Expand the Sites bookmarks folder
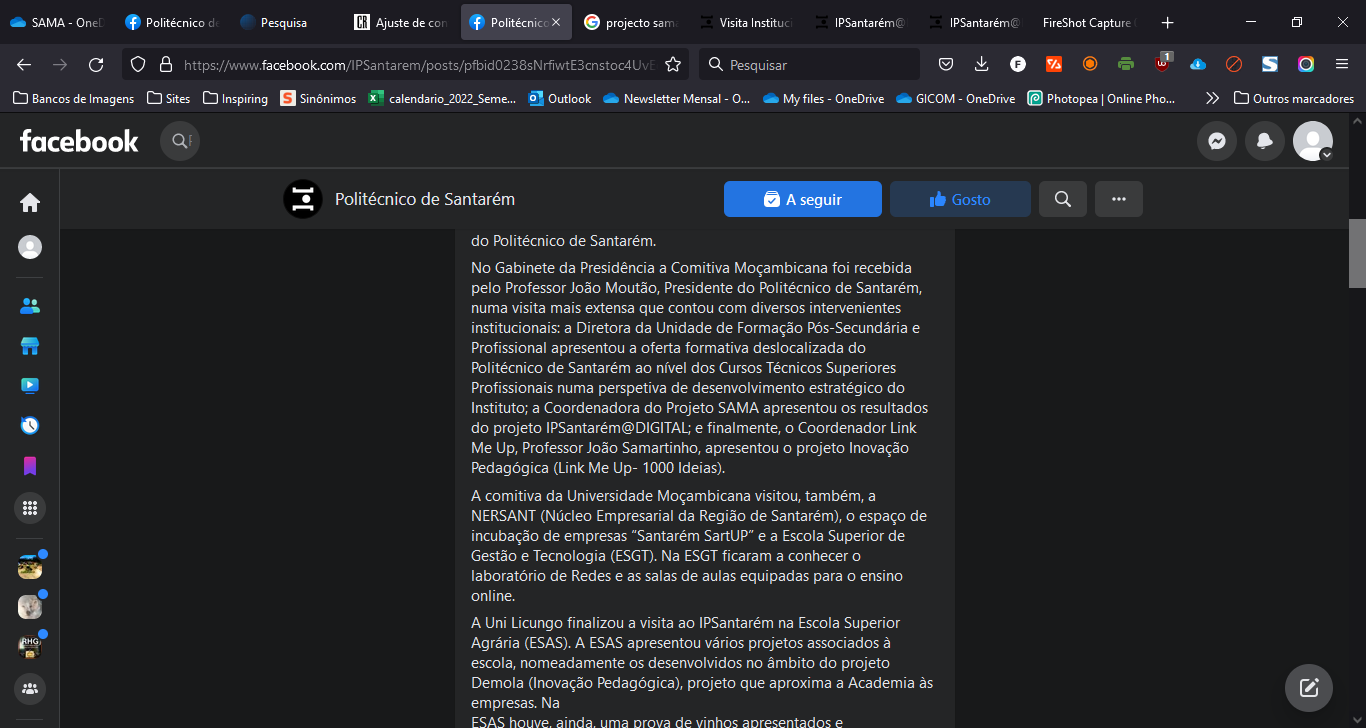 pos(168,98)
